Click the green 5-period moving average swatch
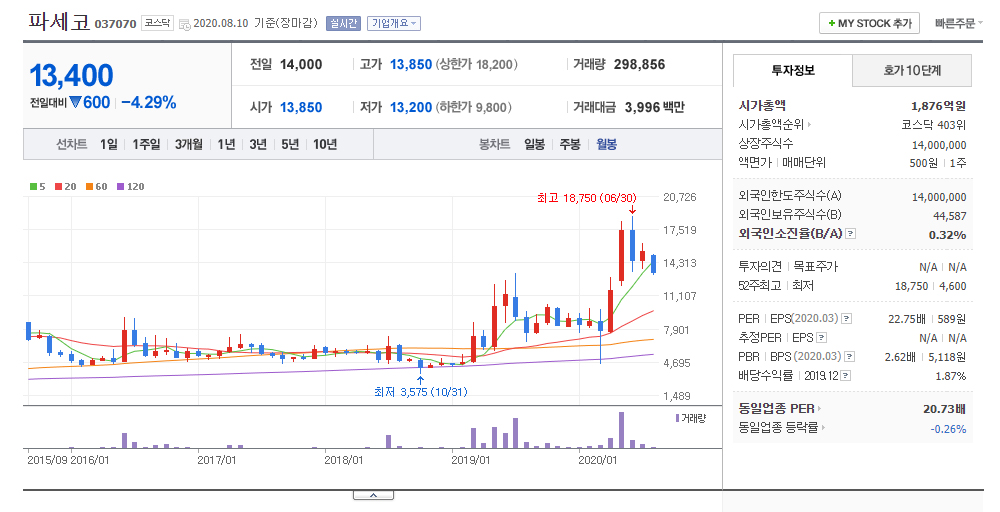The image size is (1000, 512). click(x=33, y=187)
